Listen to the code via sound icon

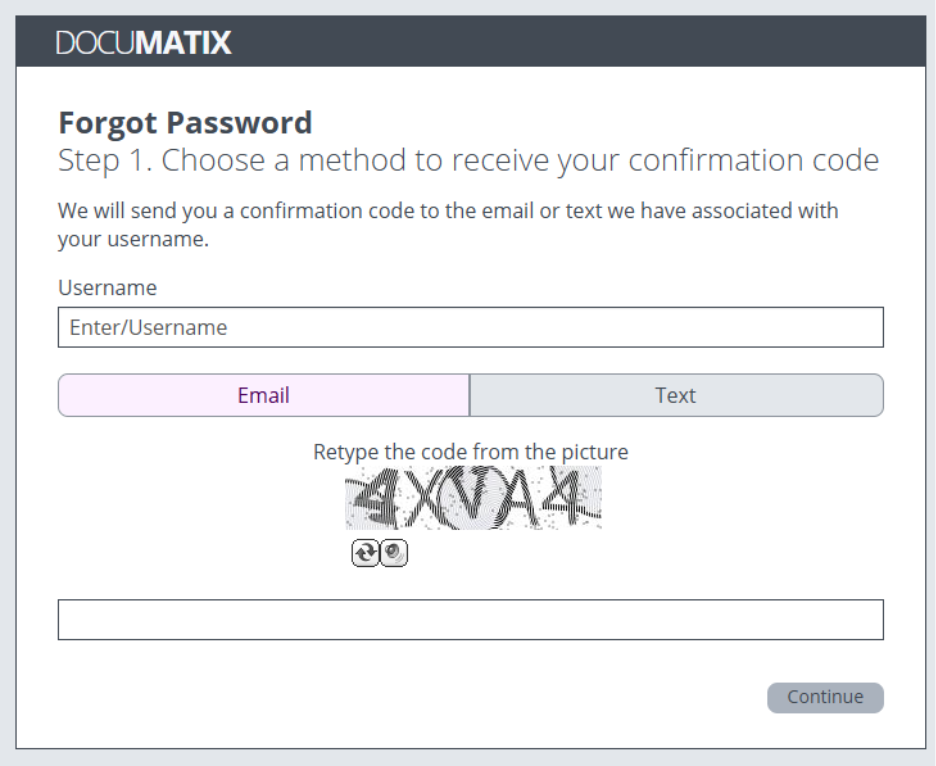(x=395, y=554)
